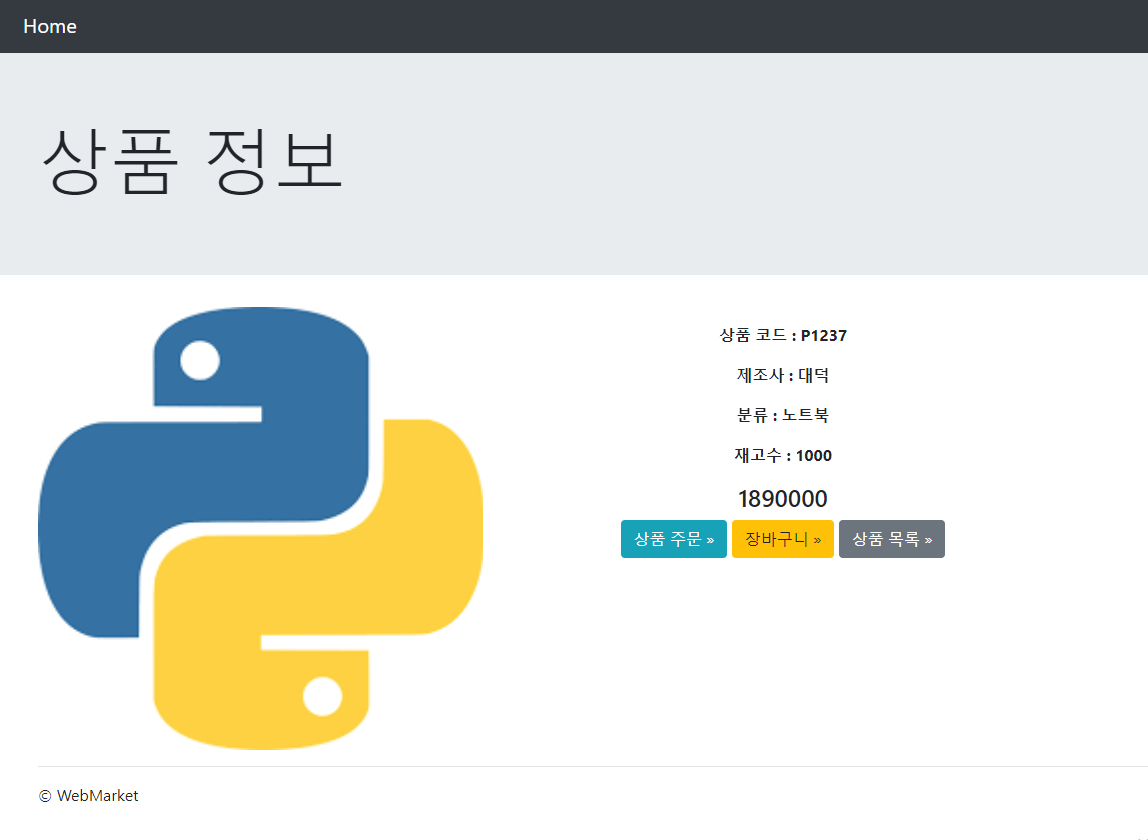Go to 상품 목록 button

pyautogui.click(x=892, y=539)
